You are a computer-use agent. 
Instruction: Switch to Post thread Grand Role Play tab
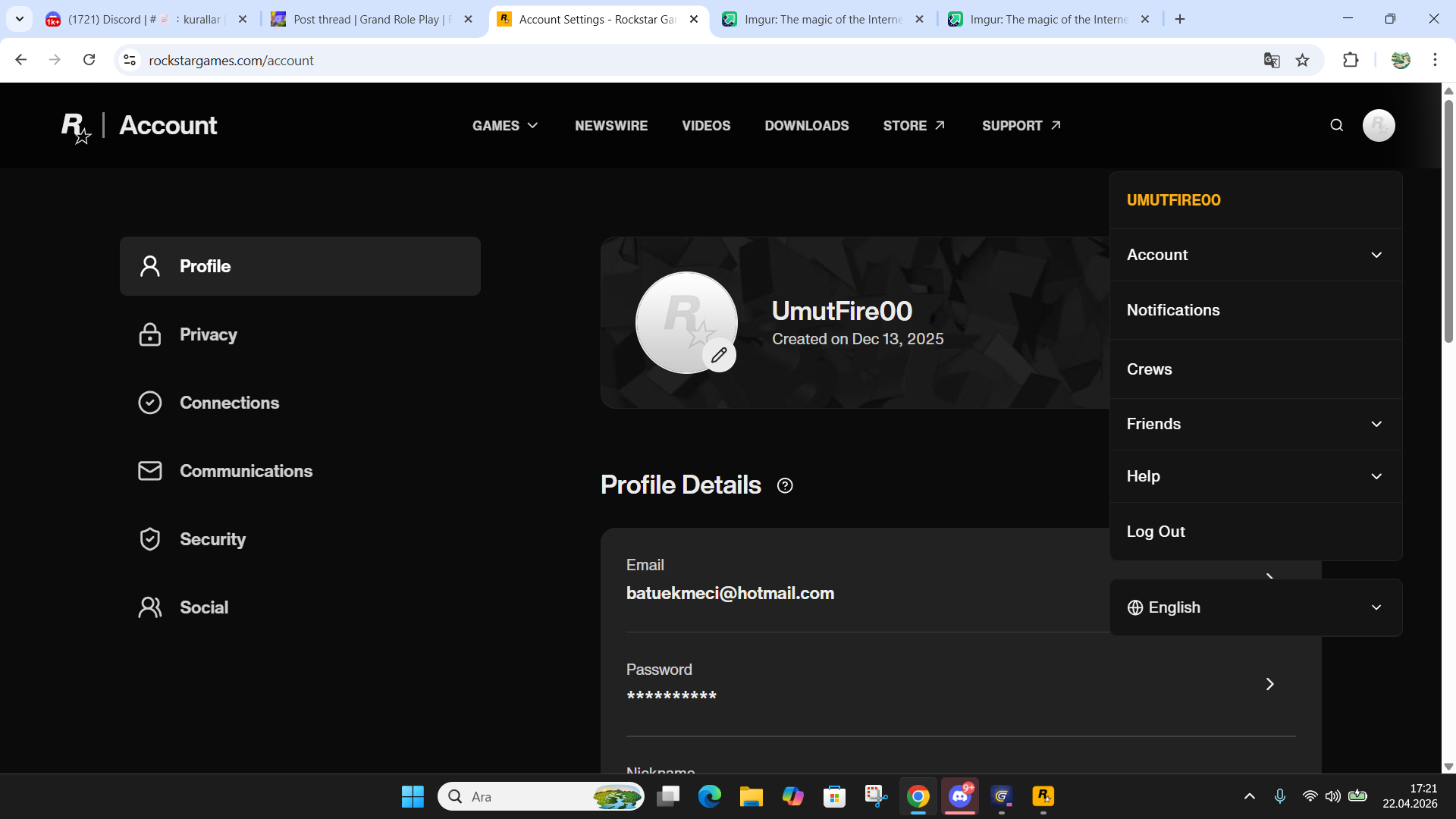(372, 20)
